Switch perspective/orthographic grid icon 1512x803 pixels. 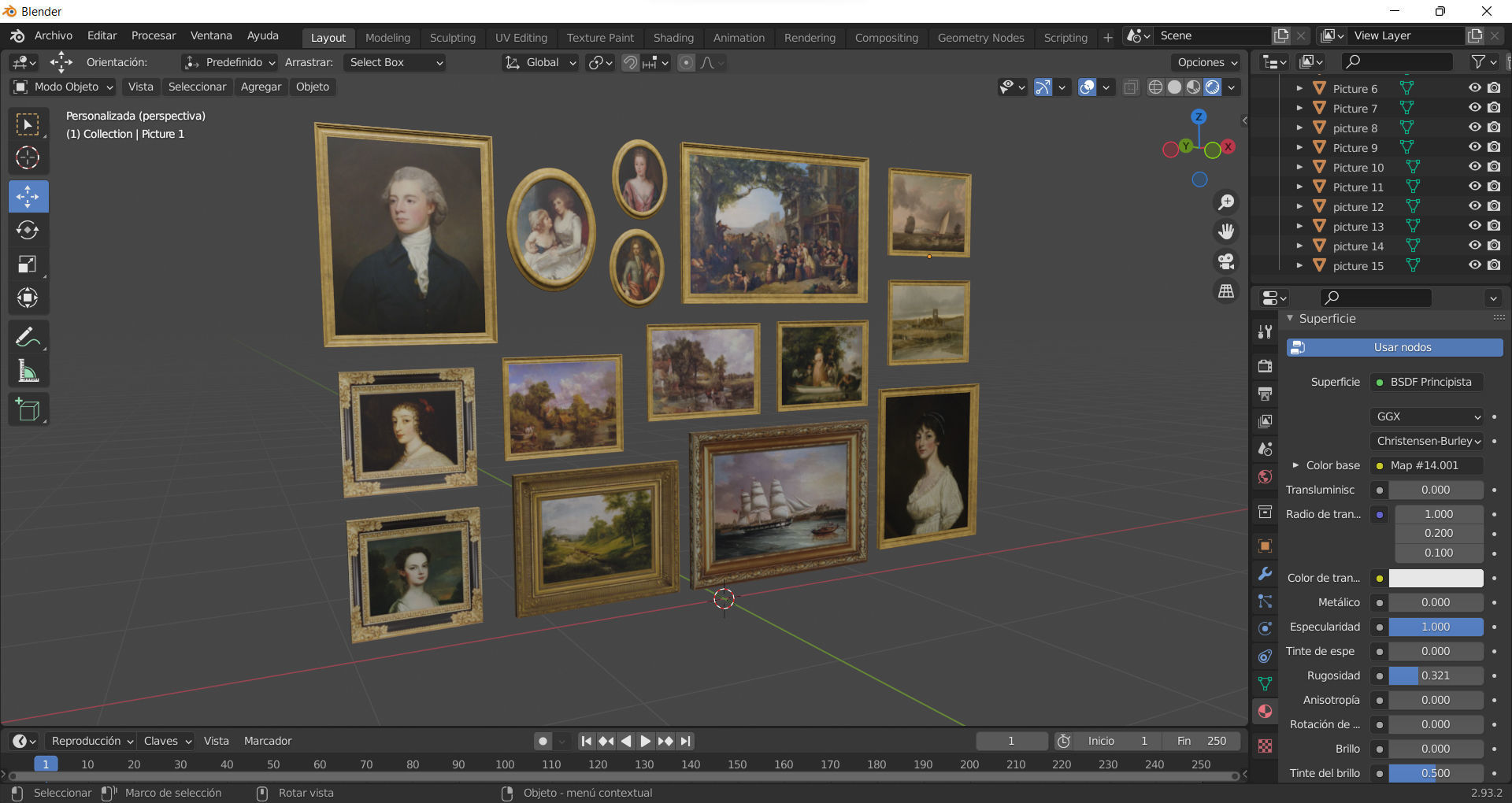(1226, 291)
